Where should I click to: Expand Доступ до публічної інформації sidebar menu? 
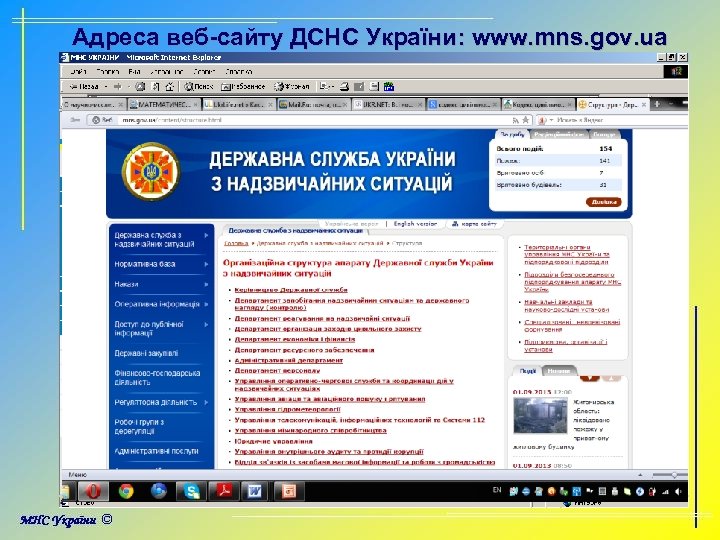point(206,324)
